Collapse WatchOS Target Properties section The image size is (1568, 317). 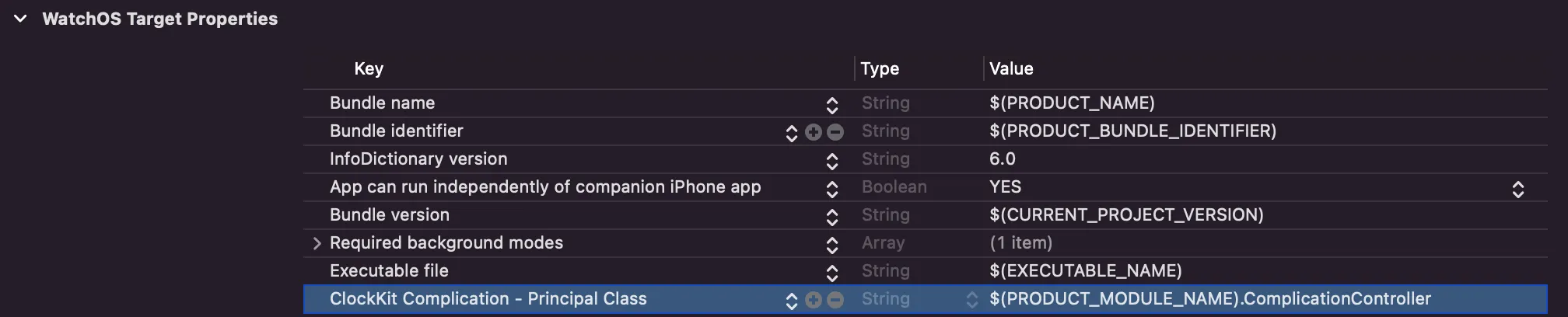point(21,19)
